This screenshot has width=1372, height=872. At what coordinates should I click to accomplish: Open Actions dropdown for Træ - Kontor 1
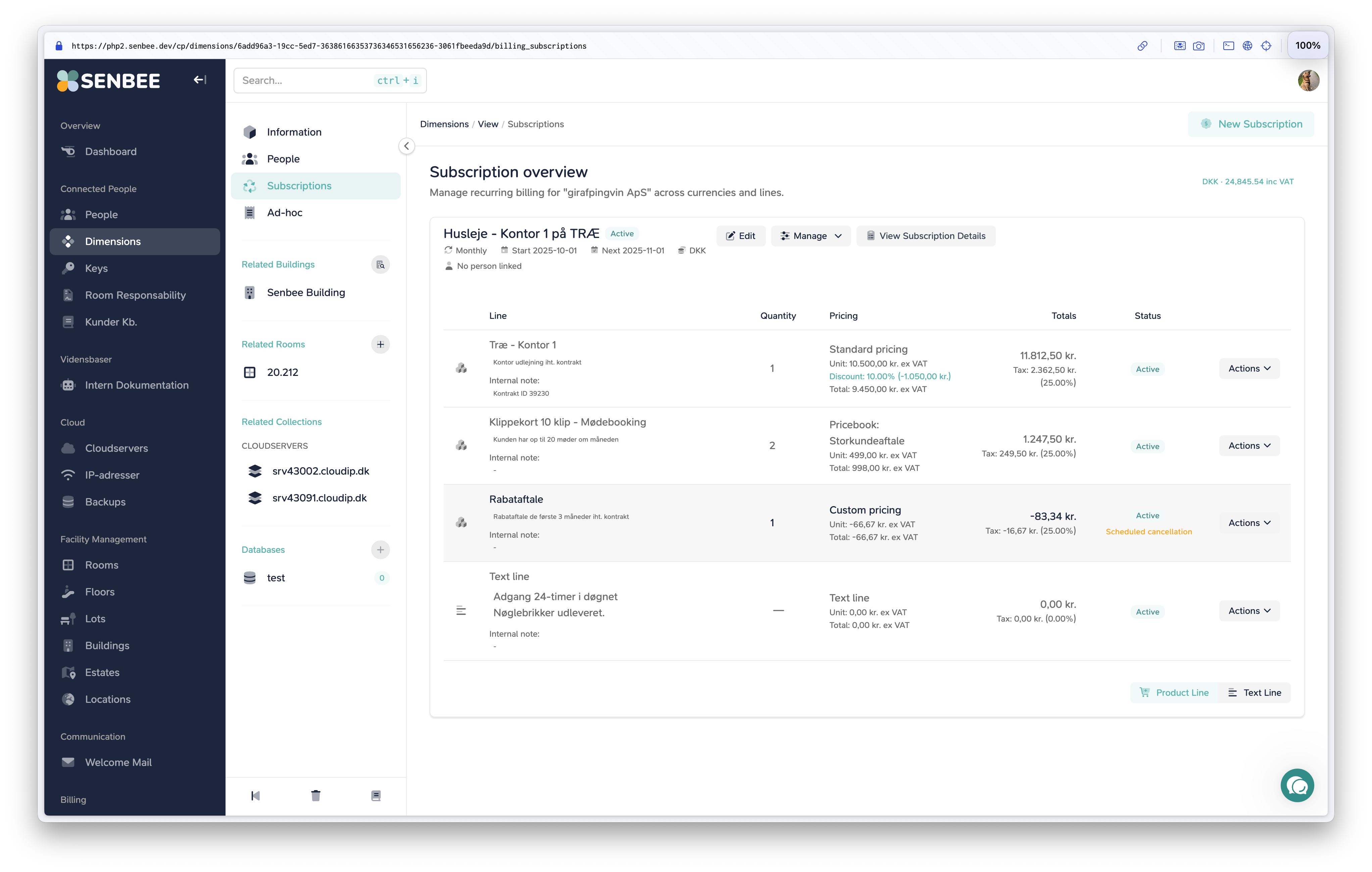point(1249,368)
